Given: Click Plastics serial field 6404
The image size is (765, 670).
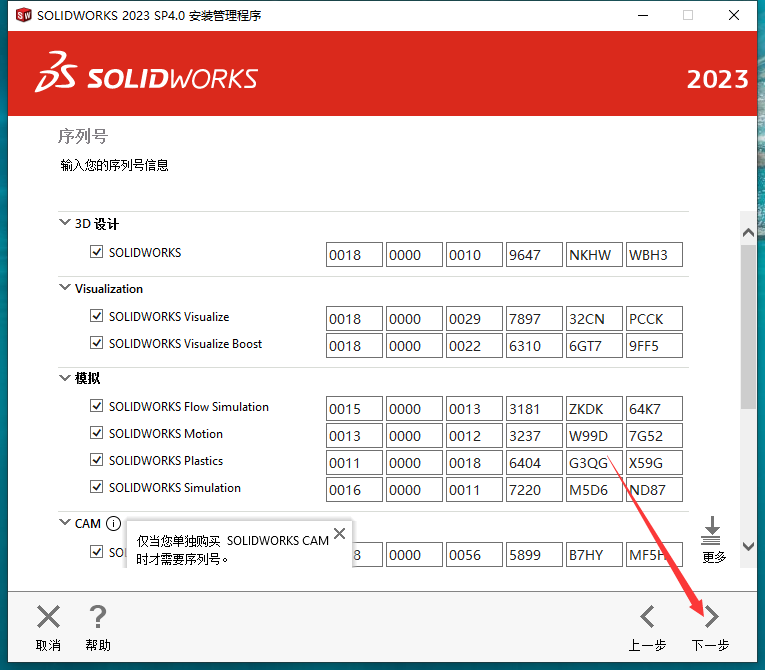Looking at the screenshot, I should (x=534, y=463).
